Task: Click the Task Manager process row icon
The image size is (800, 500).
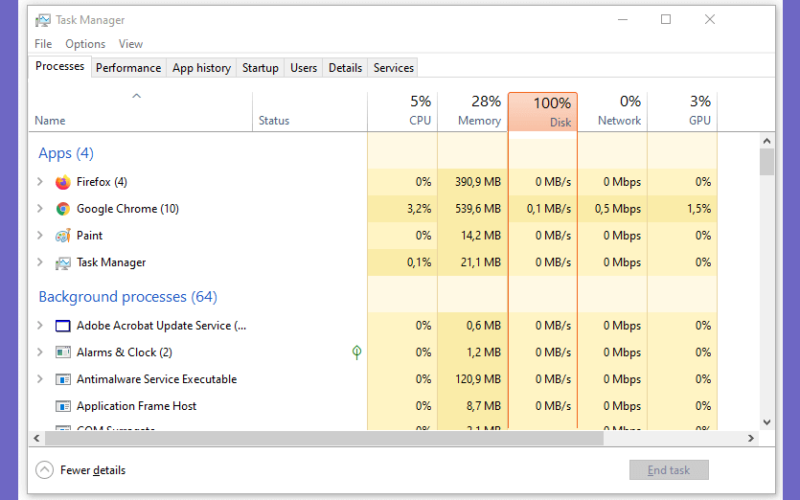Action: coord(63,263)
